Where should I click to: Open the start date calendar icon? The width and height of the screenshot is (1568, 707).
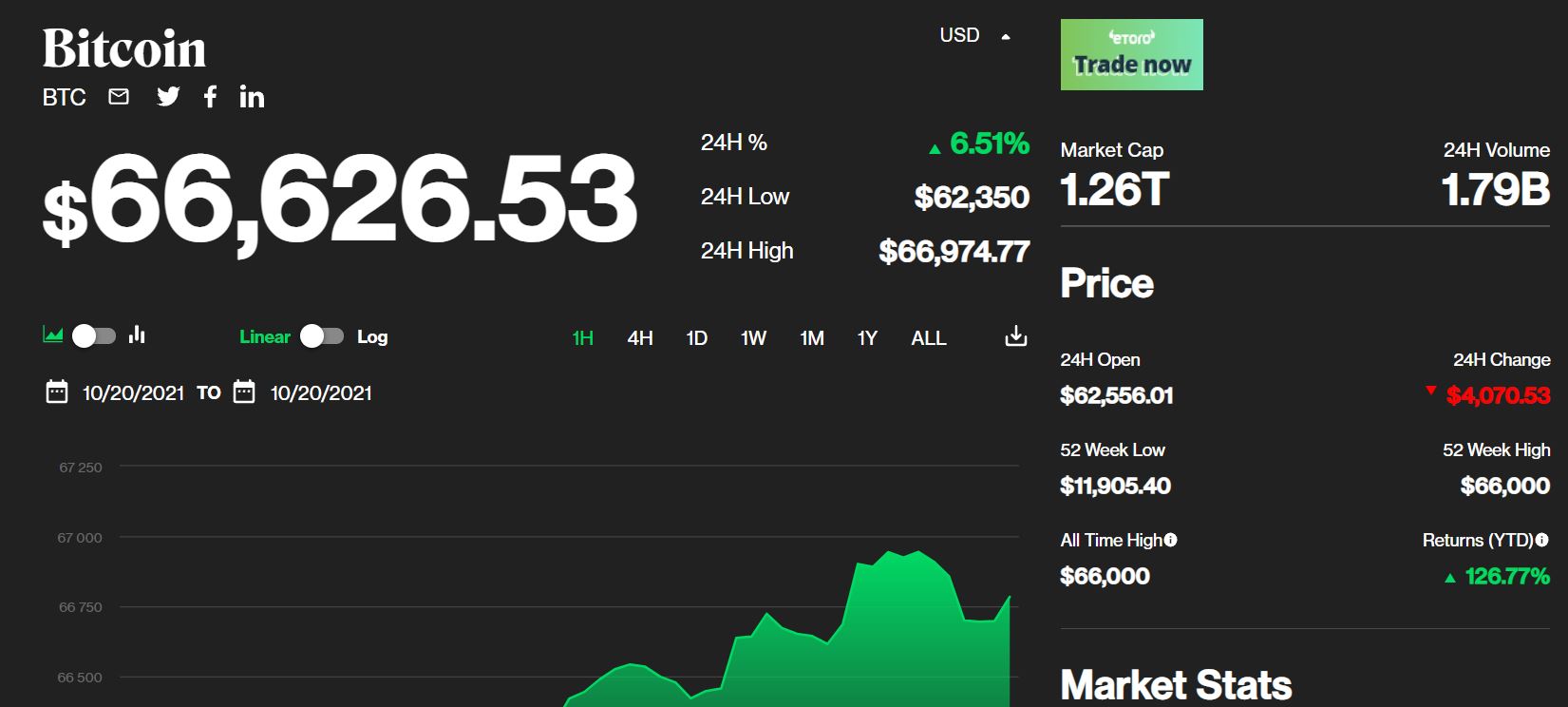point(57,392)
